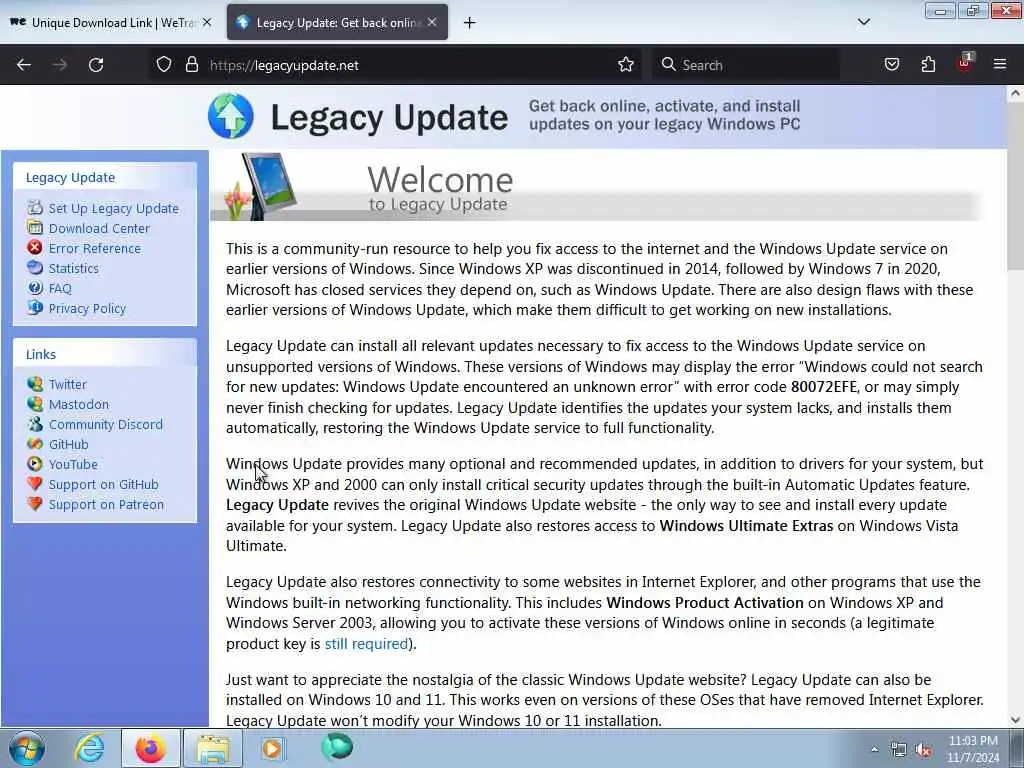Open Set Up Legacy Update
The image size is (1024, 768).
[x=114, y=208]
